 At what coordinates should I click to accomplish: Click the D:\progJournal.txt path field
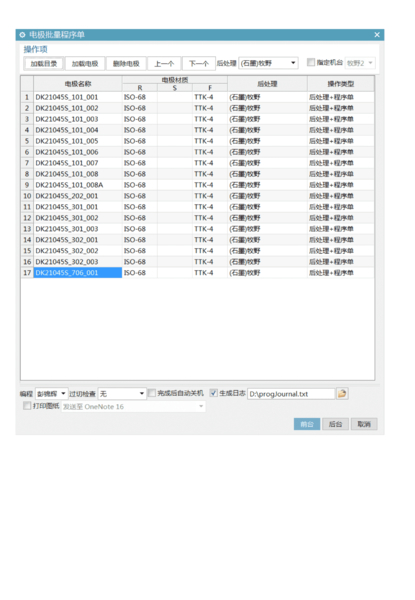[x=291, y=394]
